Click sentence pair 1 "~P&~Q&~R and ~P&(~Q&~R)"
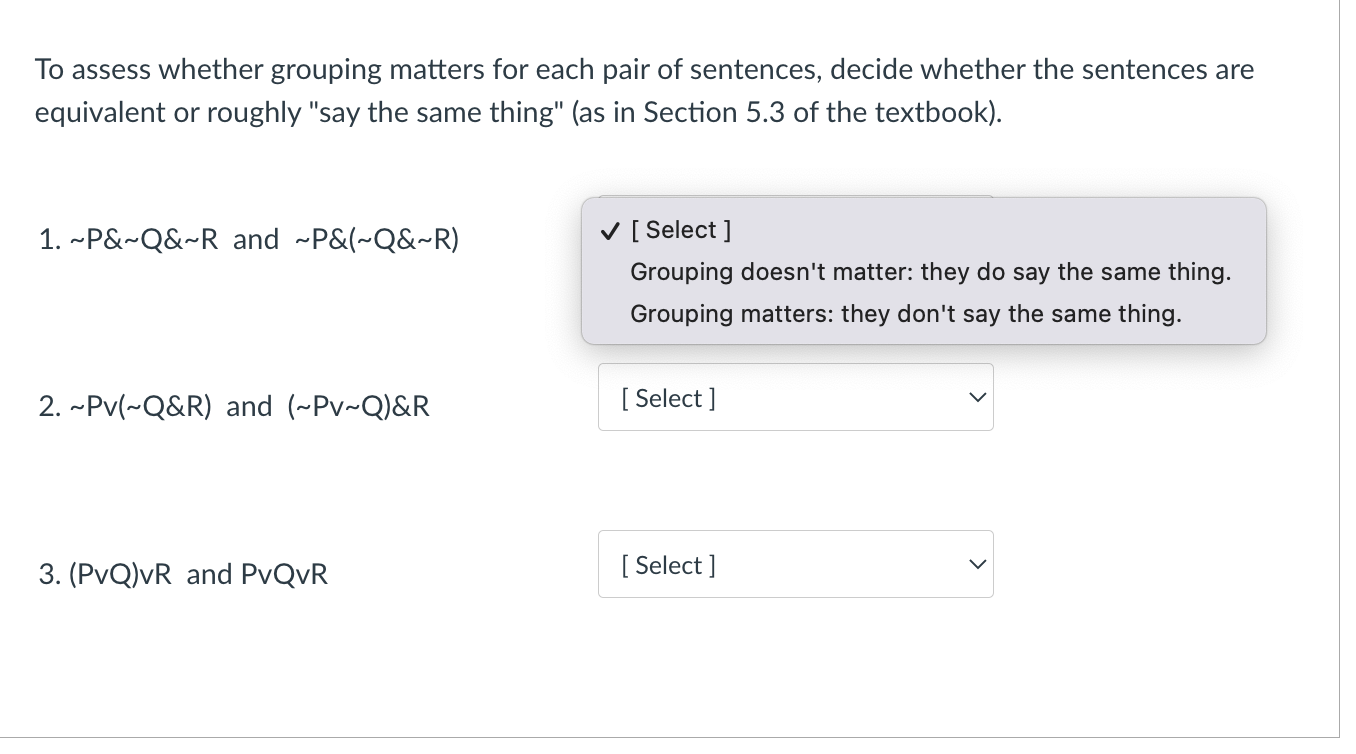The width and height of the screenshot is (1356, 754). click(248, 240)
